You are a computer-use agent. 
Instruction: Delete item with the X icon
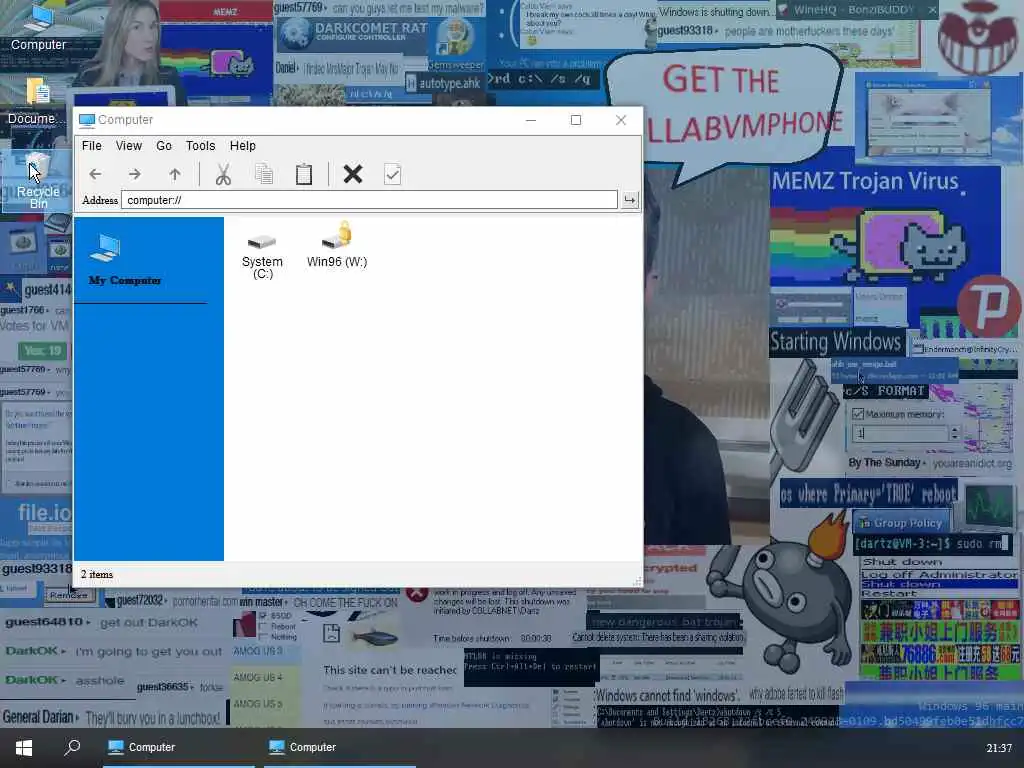tap(353, 174)
